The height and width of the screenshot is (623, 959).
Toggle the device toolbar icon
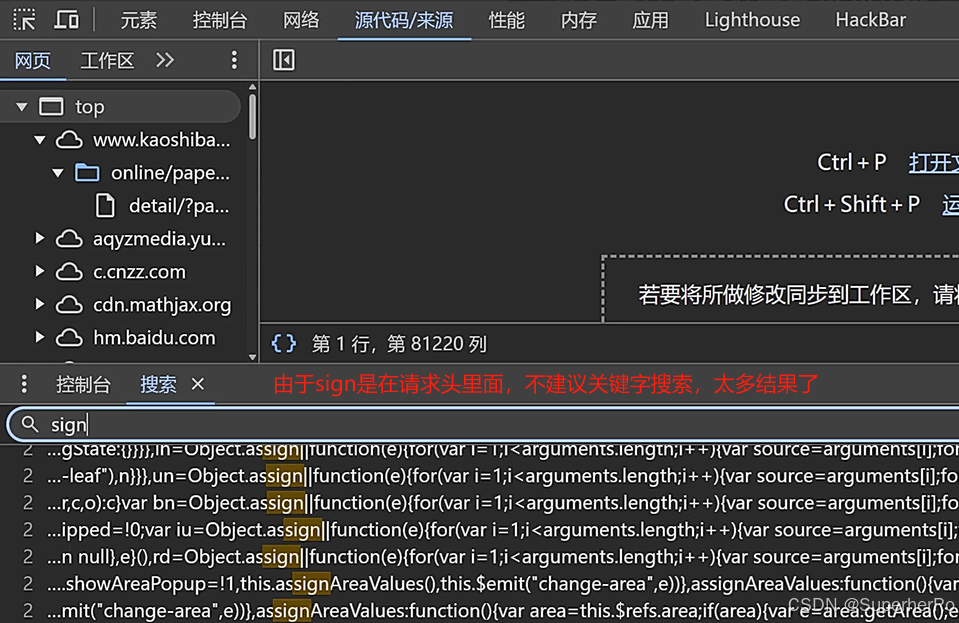tap(66, 20)
